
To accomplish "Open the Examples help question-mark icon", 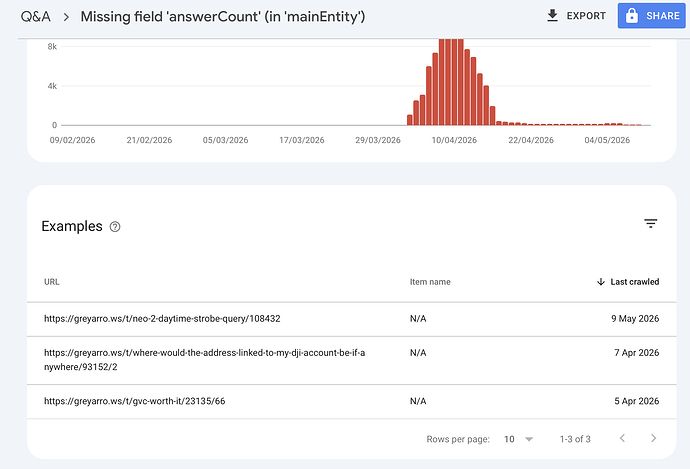I will coord(115,227).
